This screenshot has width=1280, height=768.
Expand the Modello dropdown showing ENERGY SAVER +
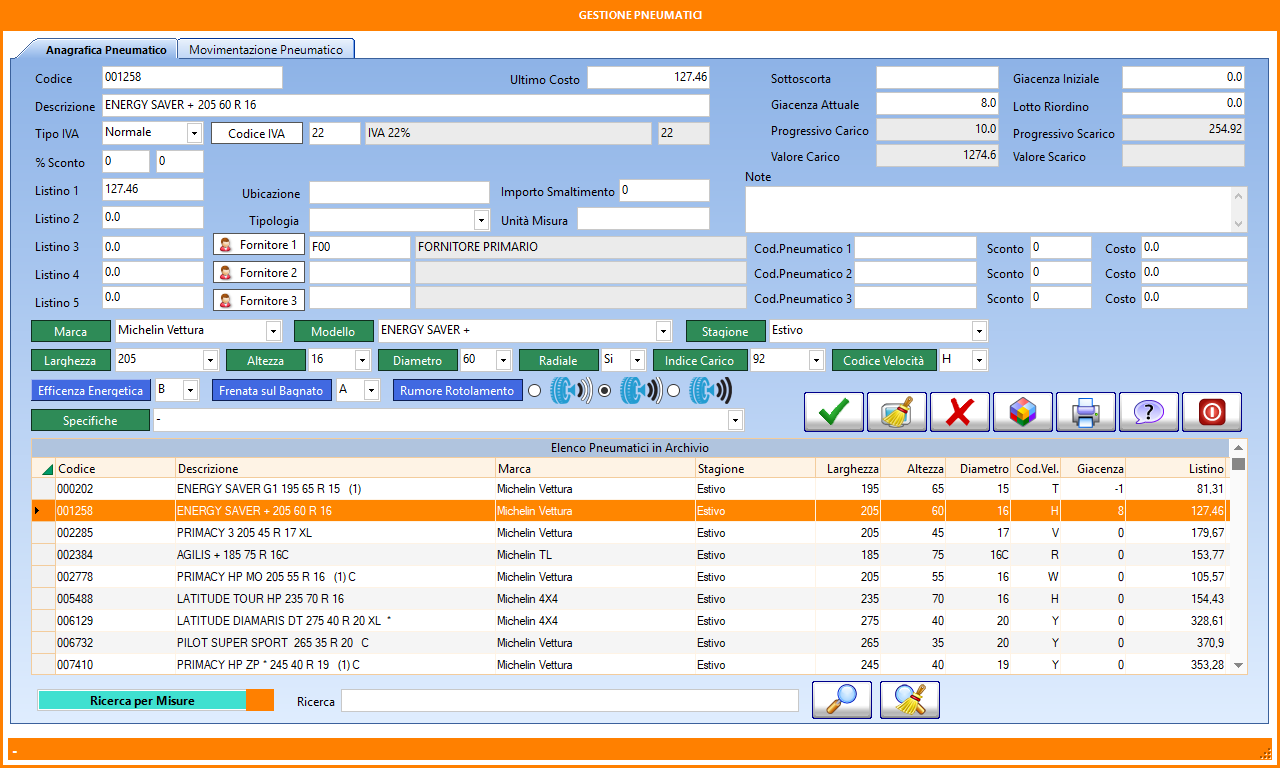(x=662, y=331)
